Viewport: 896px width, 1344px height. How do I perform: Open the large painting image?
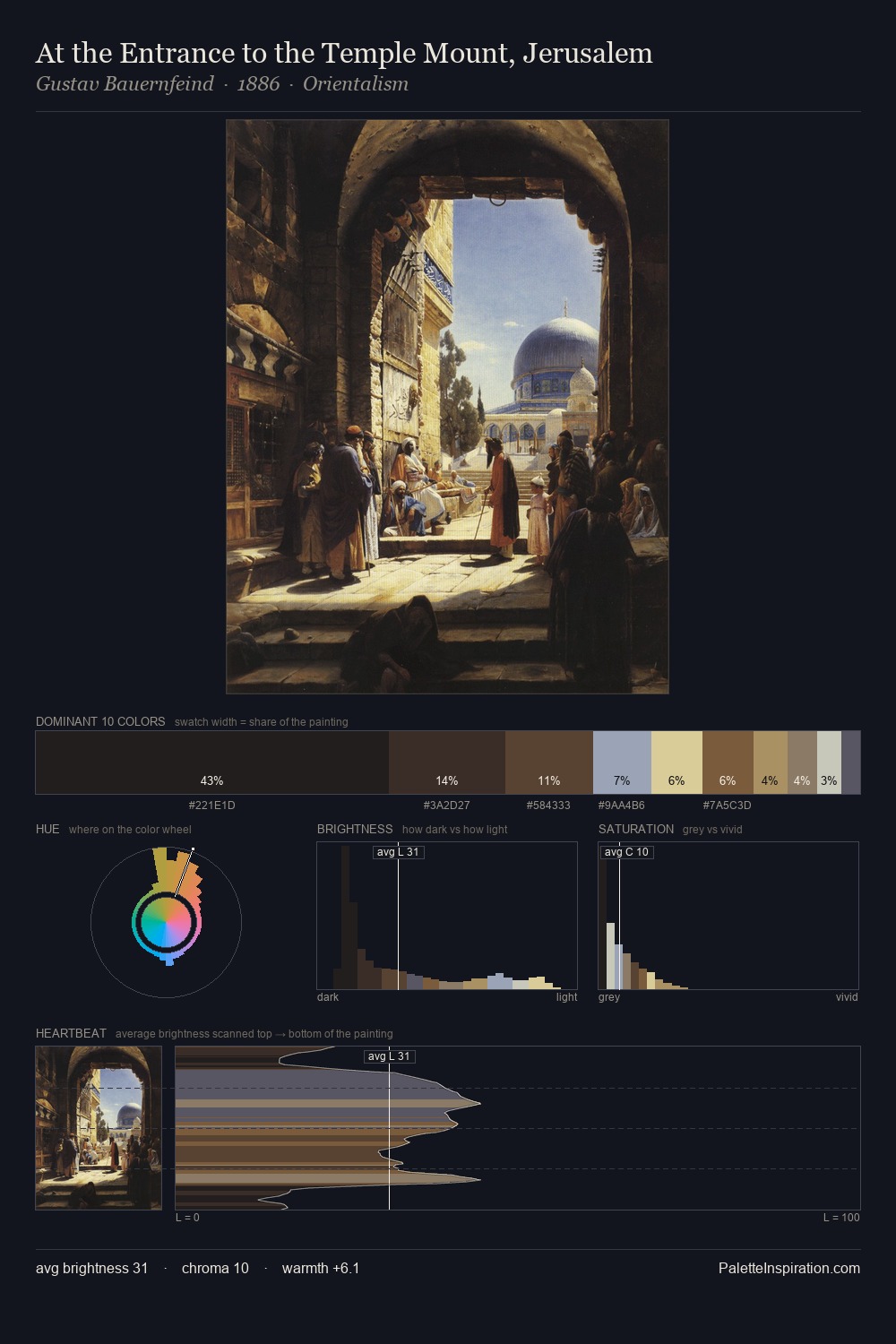447,407
